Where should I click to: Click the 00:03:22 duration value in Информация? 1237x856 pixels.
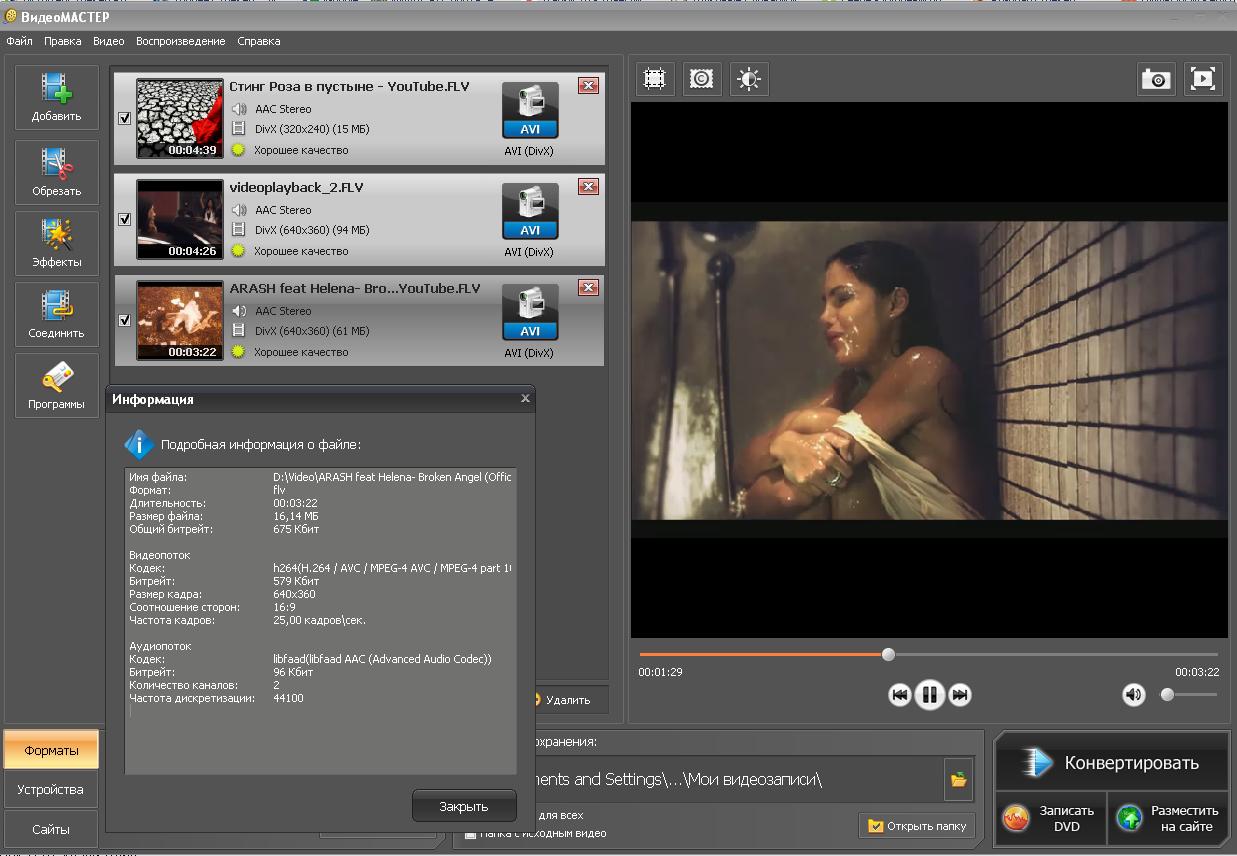[295, 503]
